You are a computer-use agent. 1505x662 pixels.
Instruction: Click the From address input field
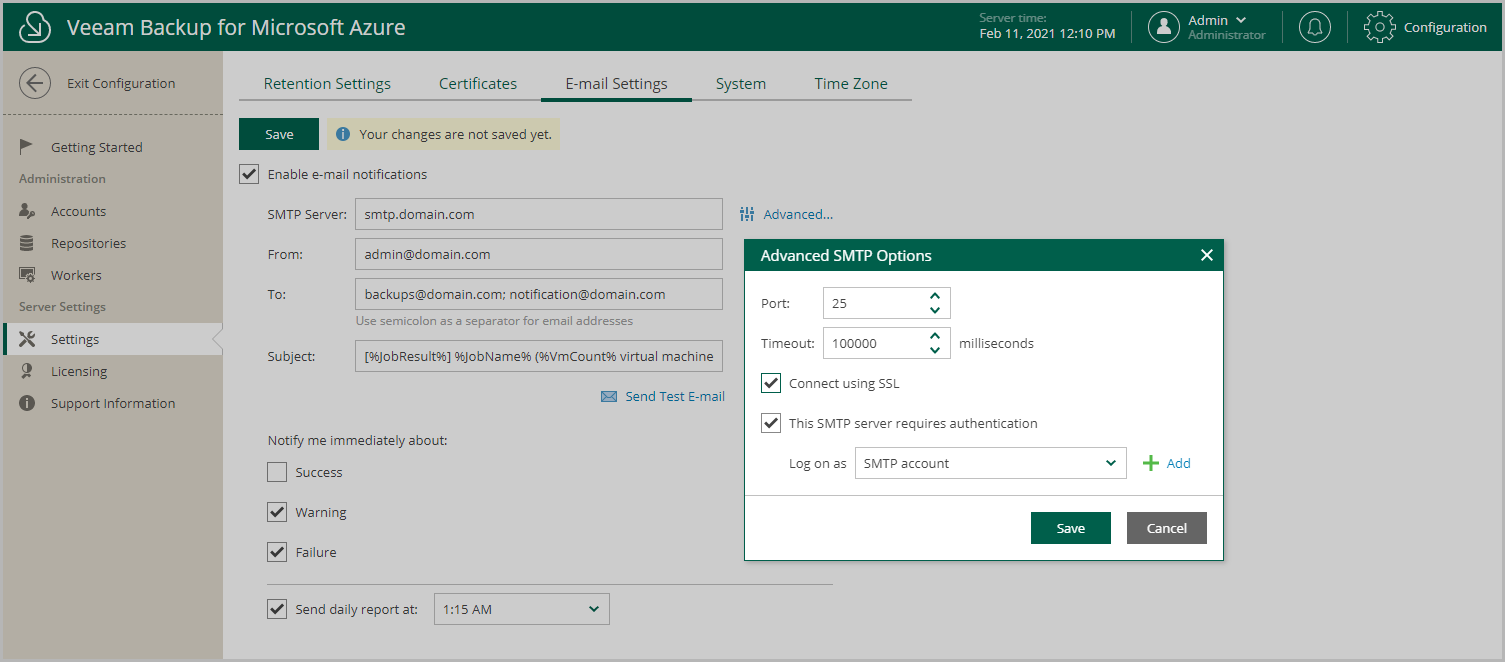point(538,254)
